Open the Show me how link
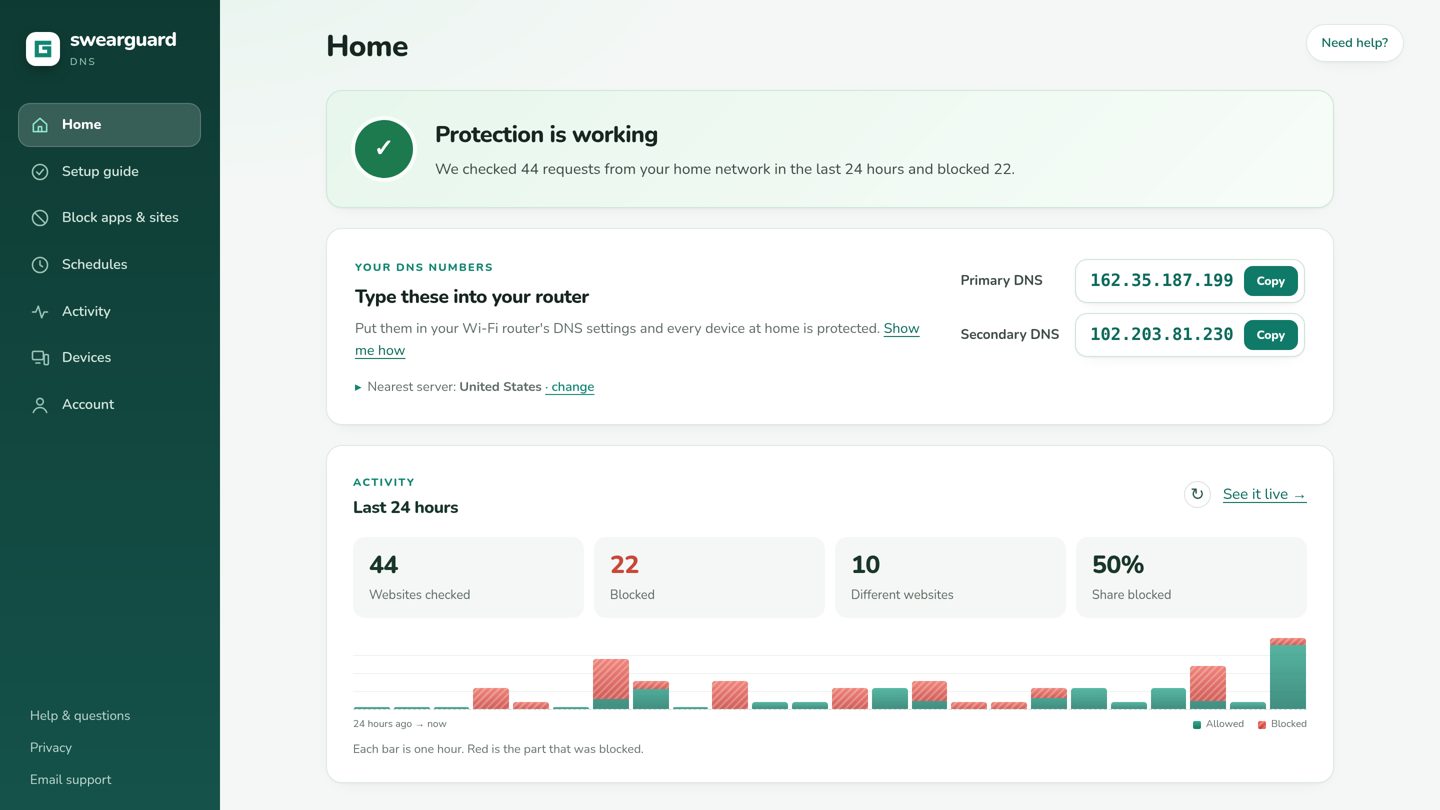Viewport: 1440px width, 810px height. [901, 328]
